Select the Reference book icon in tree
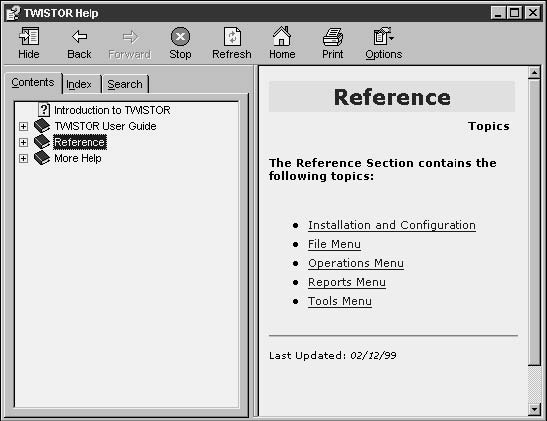This screenshot has width=547, height=421. coord(42,142)
